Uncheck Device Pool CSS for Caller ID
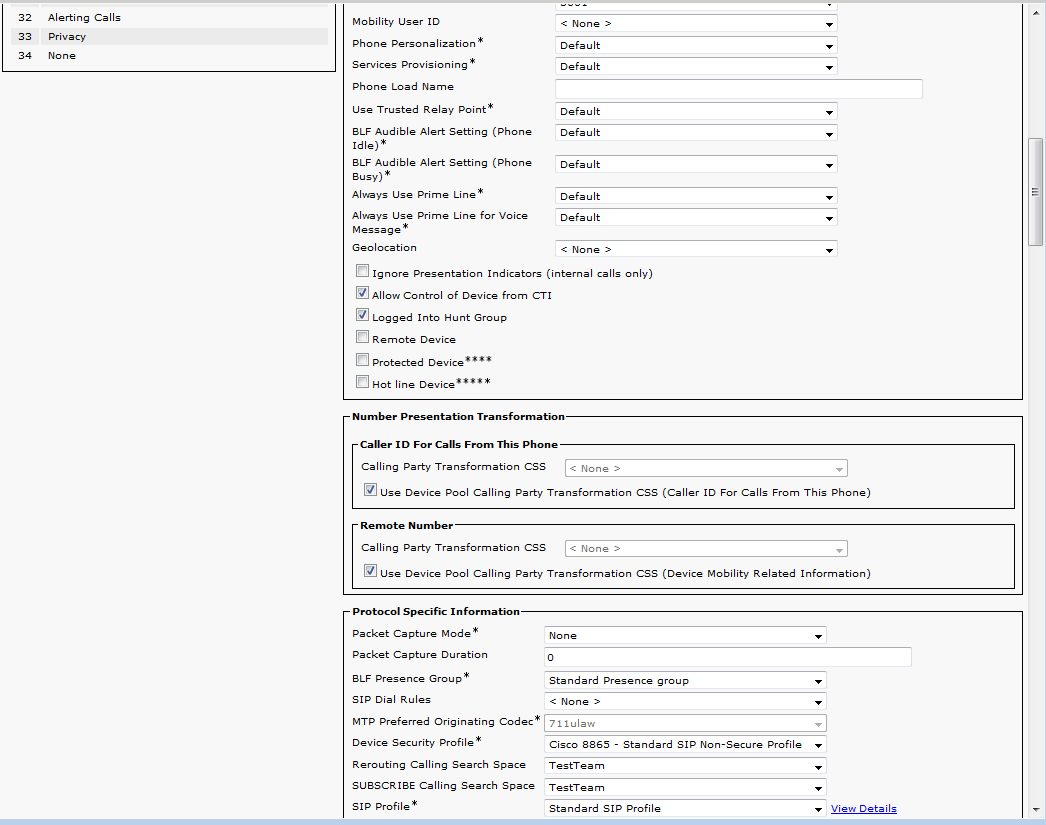Screen dimensions: 1046x825 point(370,491)
